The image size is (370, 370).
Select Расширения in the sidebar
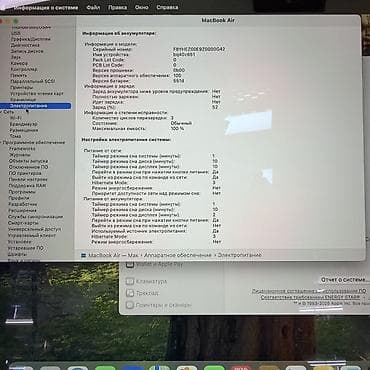pyautogui.click(x=22, y=211)
